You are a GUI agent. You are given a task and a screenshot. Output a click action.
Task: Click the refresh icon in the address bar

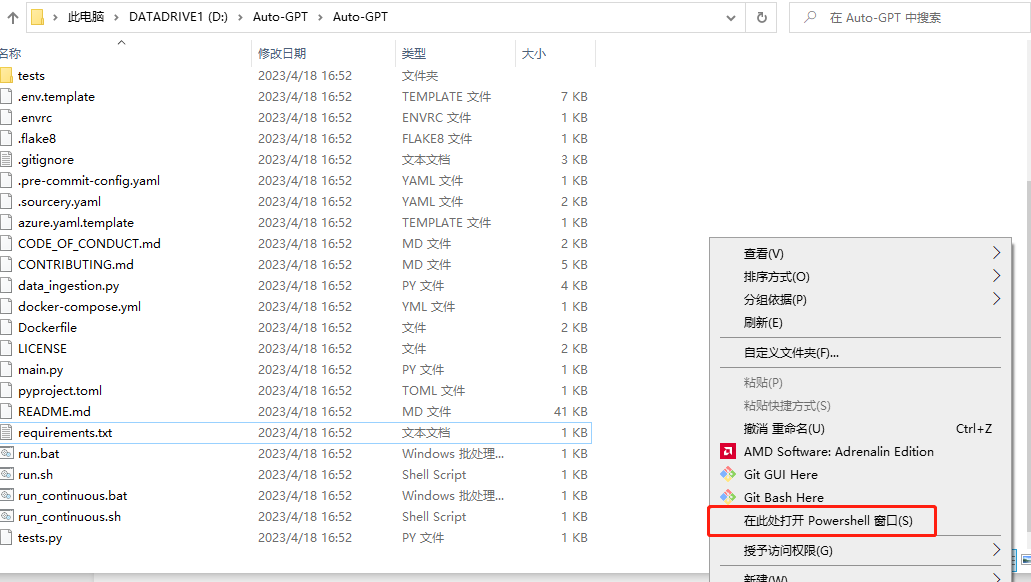[x=761, y=17]
